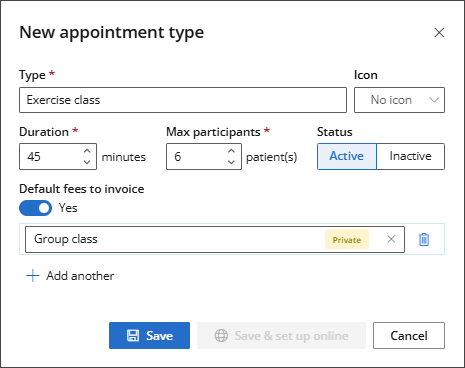Set Status to Active
The width and height of the screenshot is (465, 368).
click(347, 156)
